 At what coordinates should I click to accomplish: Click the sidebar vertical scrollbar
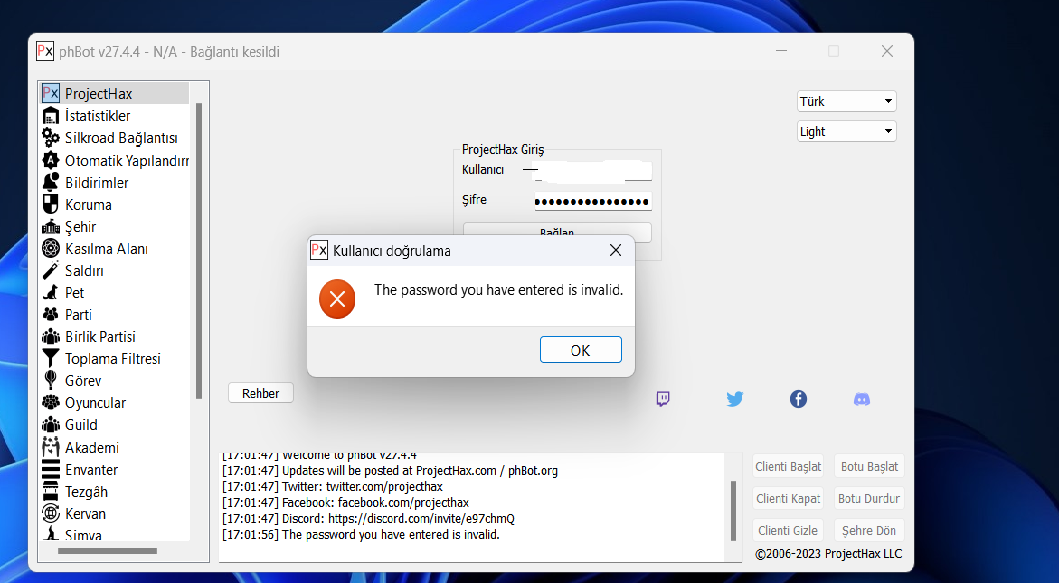point(199,250)
